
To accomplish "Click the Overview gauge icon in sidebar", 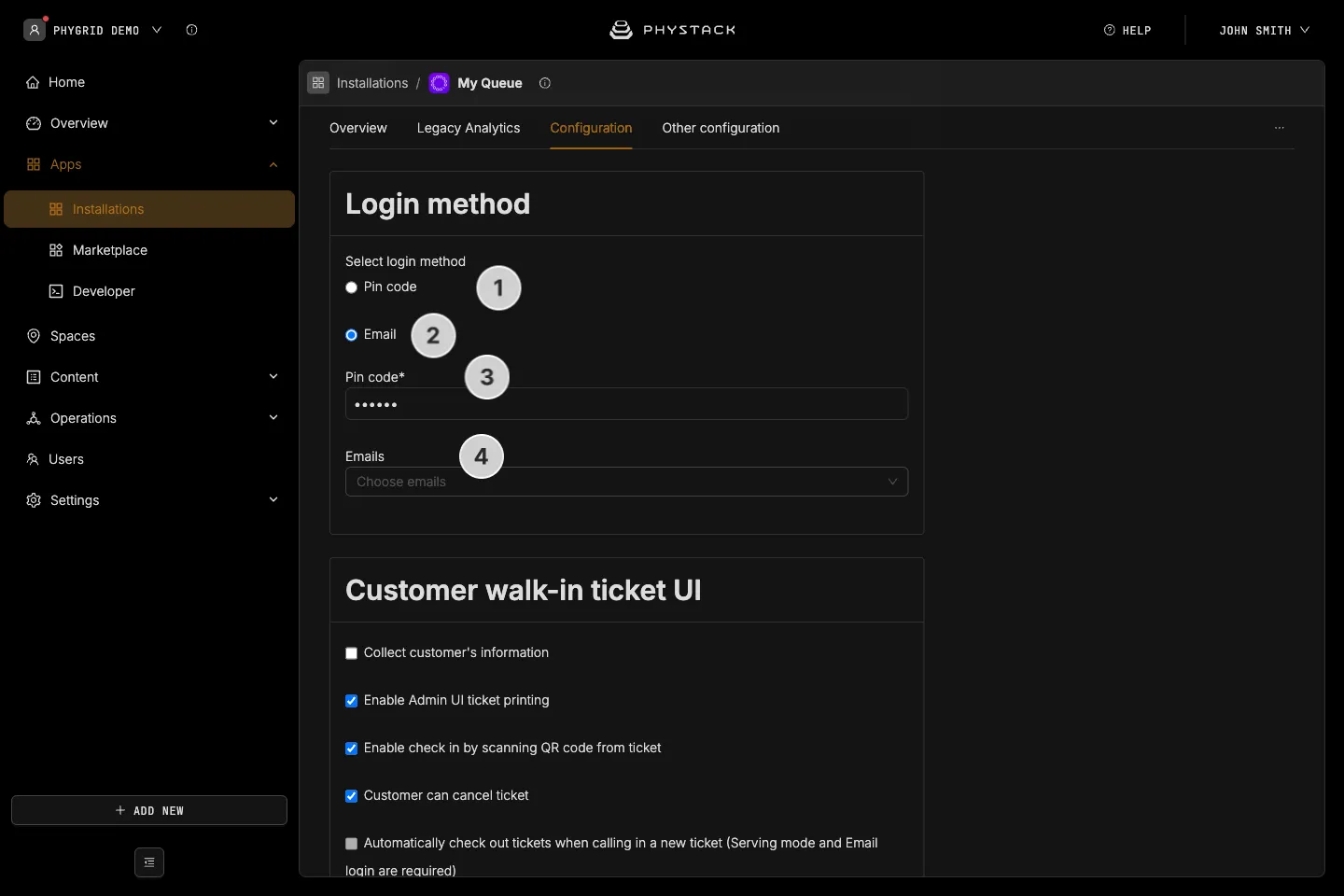I will click(34, 123).
